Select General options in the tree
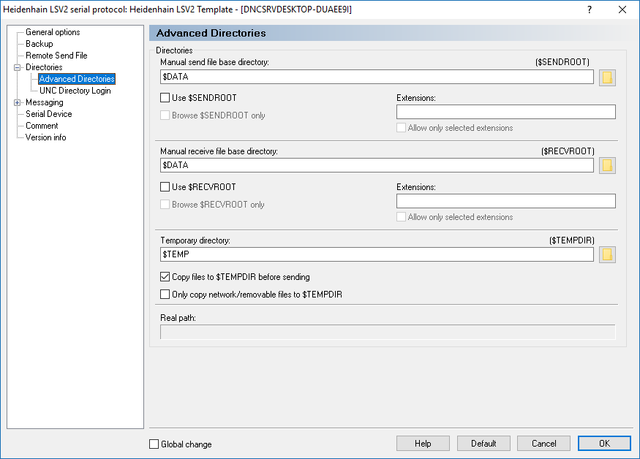This screenshot has height=459, width=640. 53,32
